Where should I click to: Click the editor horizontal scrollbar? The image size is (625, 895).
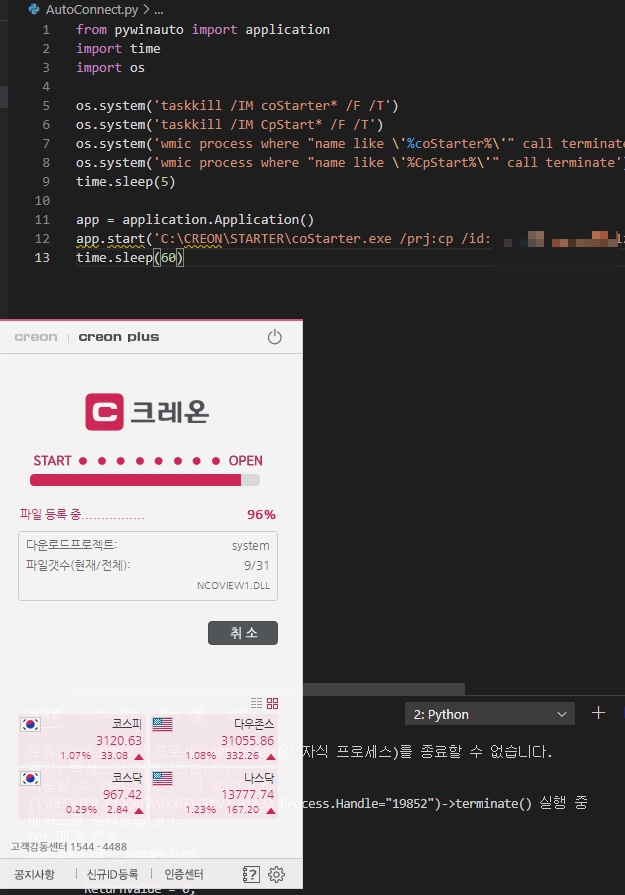tap(270, 689)
